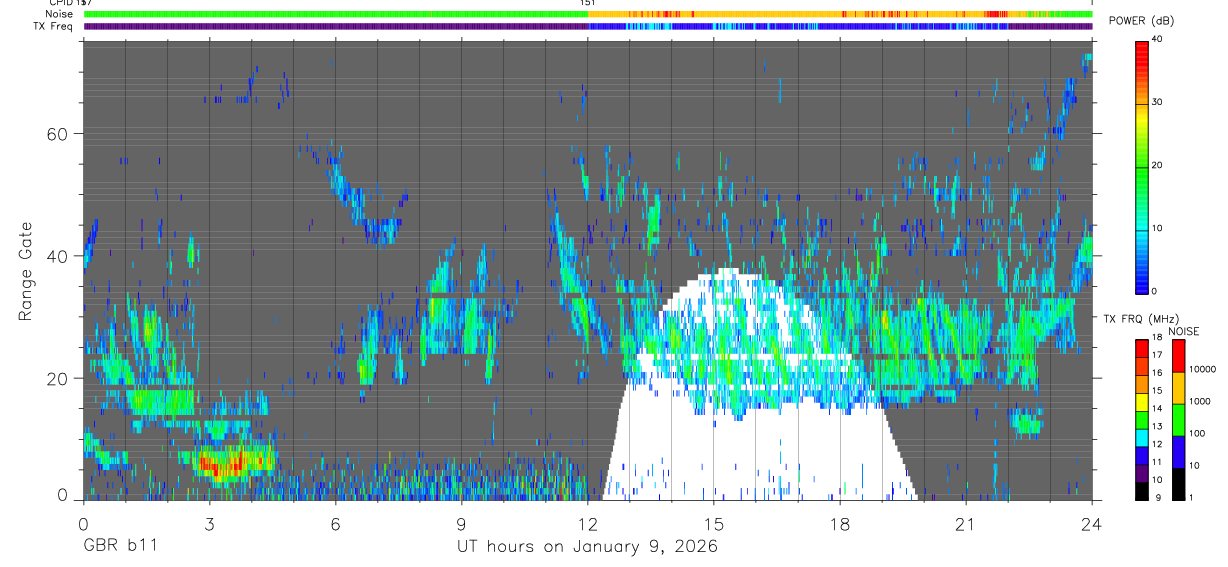Click the '10000' label on the NOISE legend
This screenshot has width=1228, height=567.
tap(1201, 369)
